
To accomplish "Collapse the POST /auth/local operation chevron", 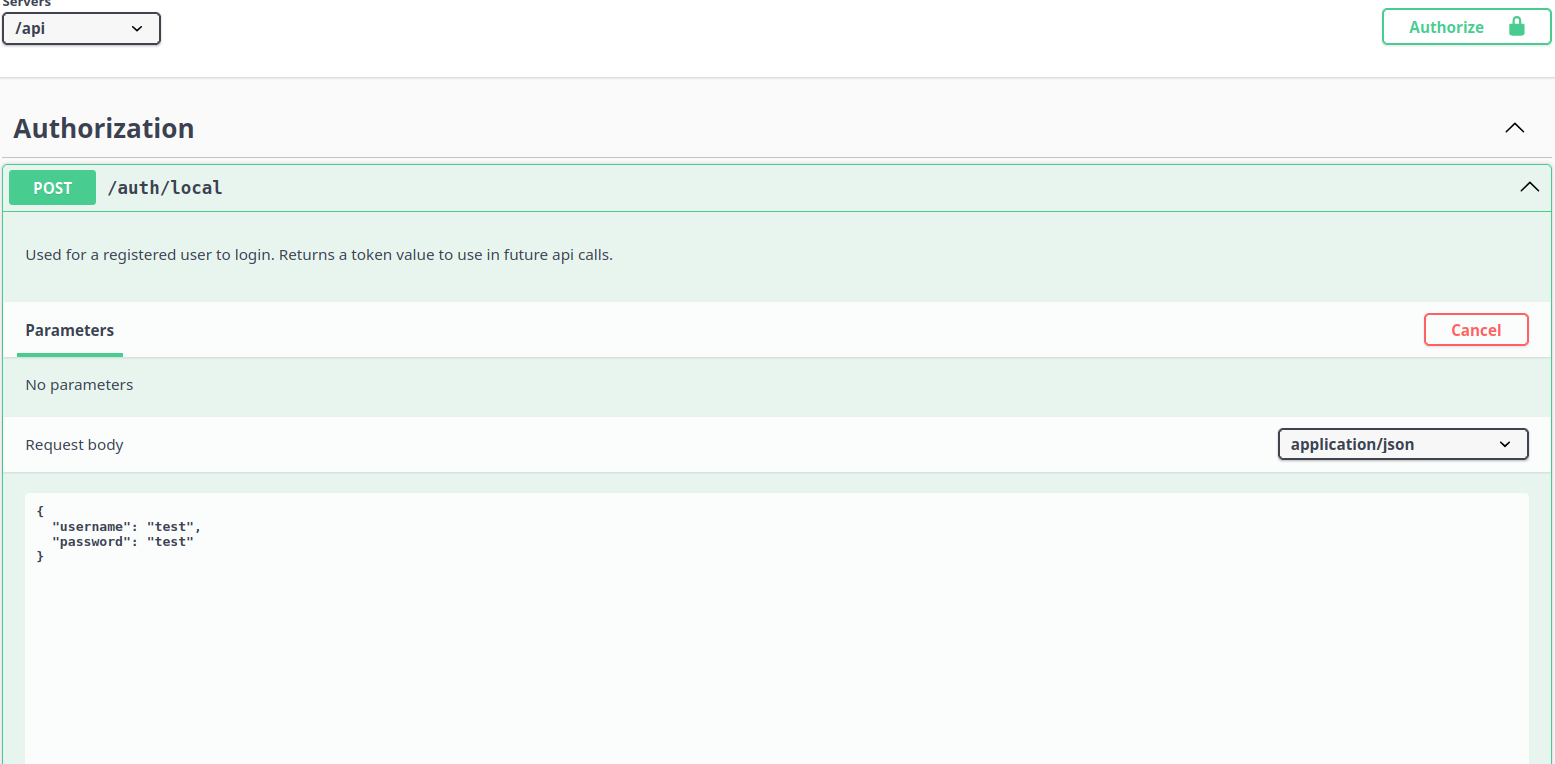I will [x=1529, y=187].
